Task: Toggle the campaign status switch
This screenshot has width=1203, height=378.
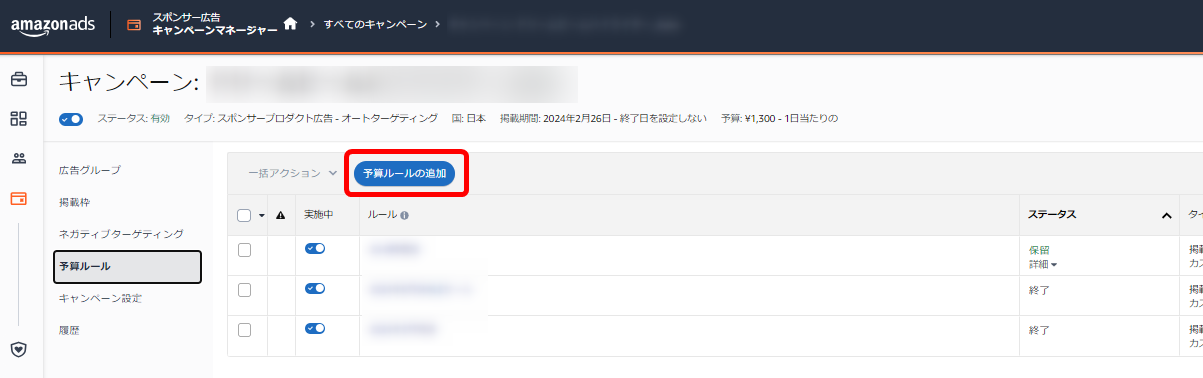Action: click(71, 119)
